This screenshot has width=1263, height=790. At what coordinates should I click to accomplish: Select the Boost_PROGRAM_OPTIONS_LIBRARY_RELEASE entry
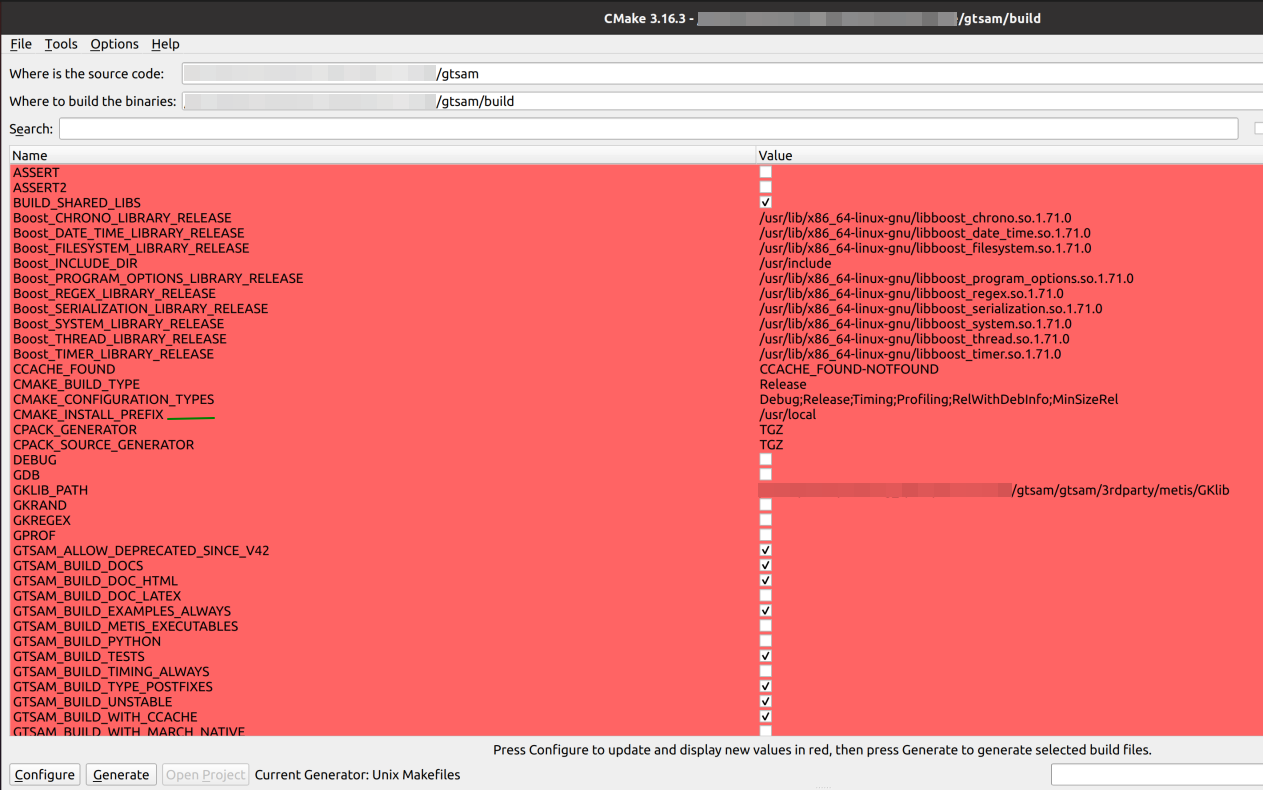(x=158, y=278)
